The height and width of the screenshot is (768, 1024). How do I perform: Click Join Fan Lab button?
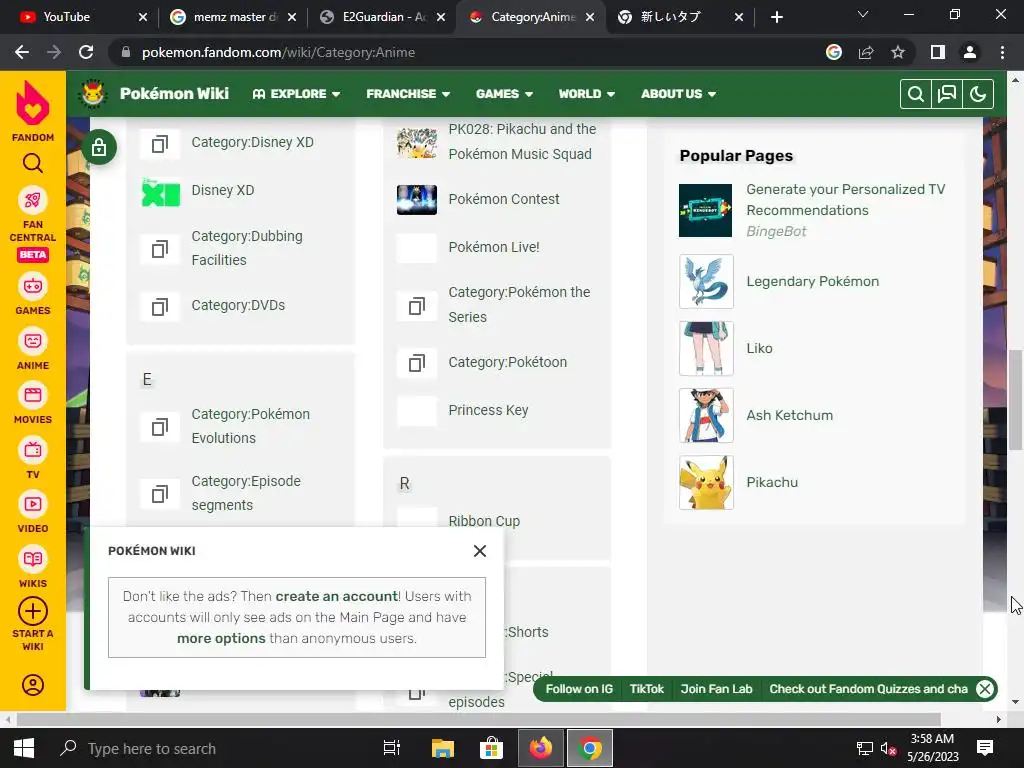pos(716,689)
